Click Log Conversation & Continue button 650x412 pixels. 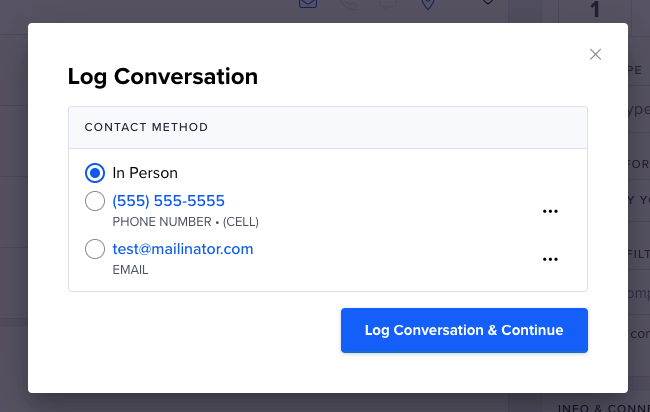tap(464, 330)
